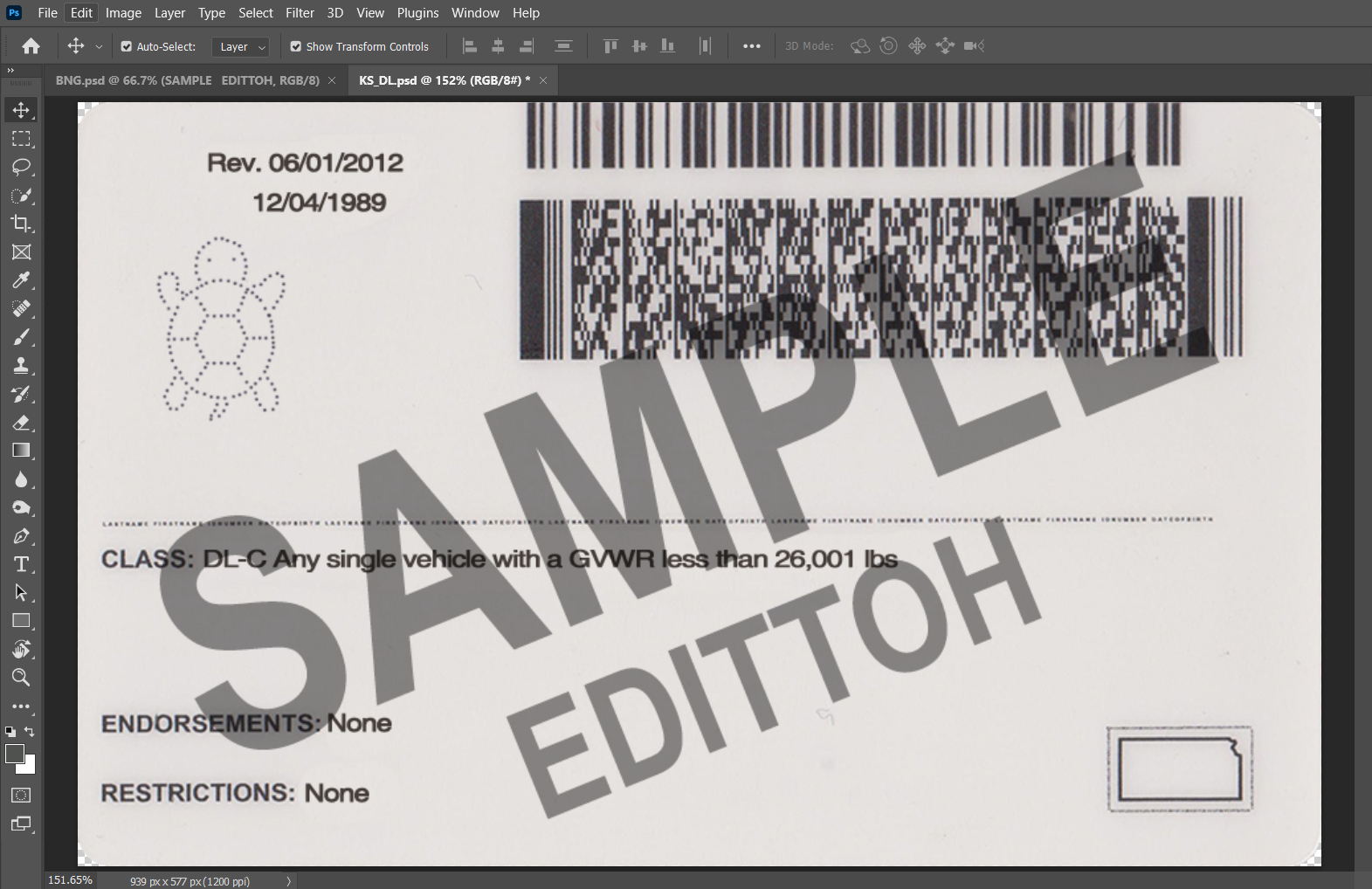
Task: Select the Eyedropper tool
Action: click(21, 280)
